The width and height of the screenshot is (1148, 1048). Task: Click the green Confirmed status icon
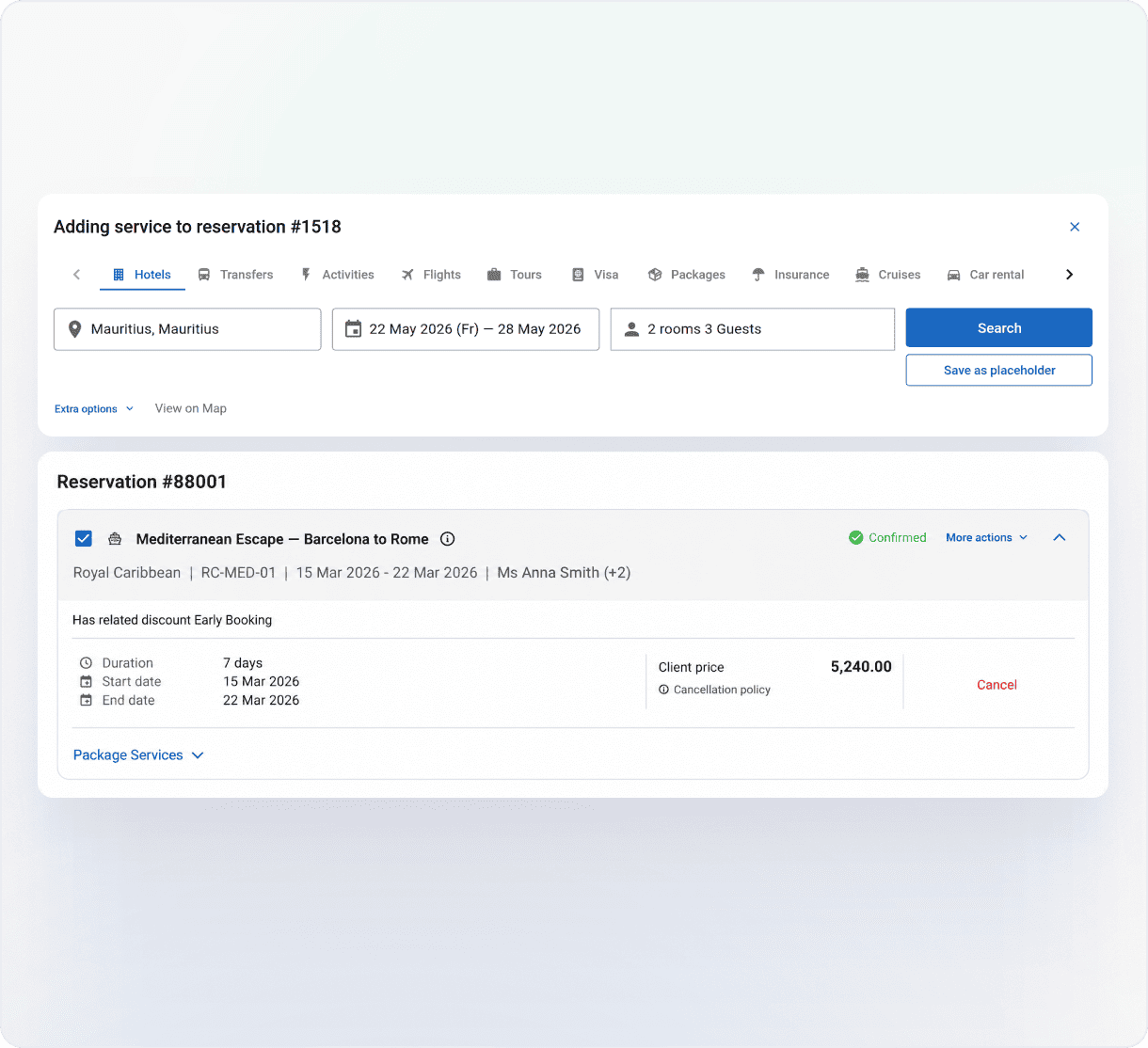tap(856, 537)
